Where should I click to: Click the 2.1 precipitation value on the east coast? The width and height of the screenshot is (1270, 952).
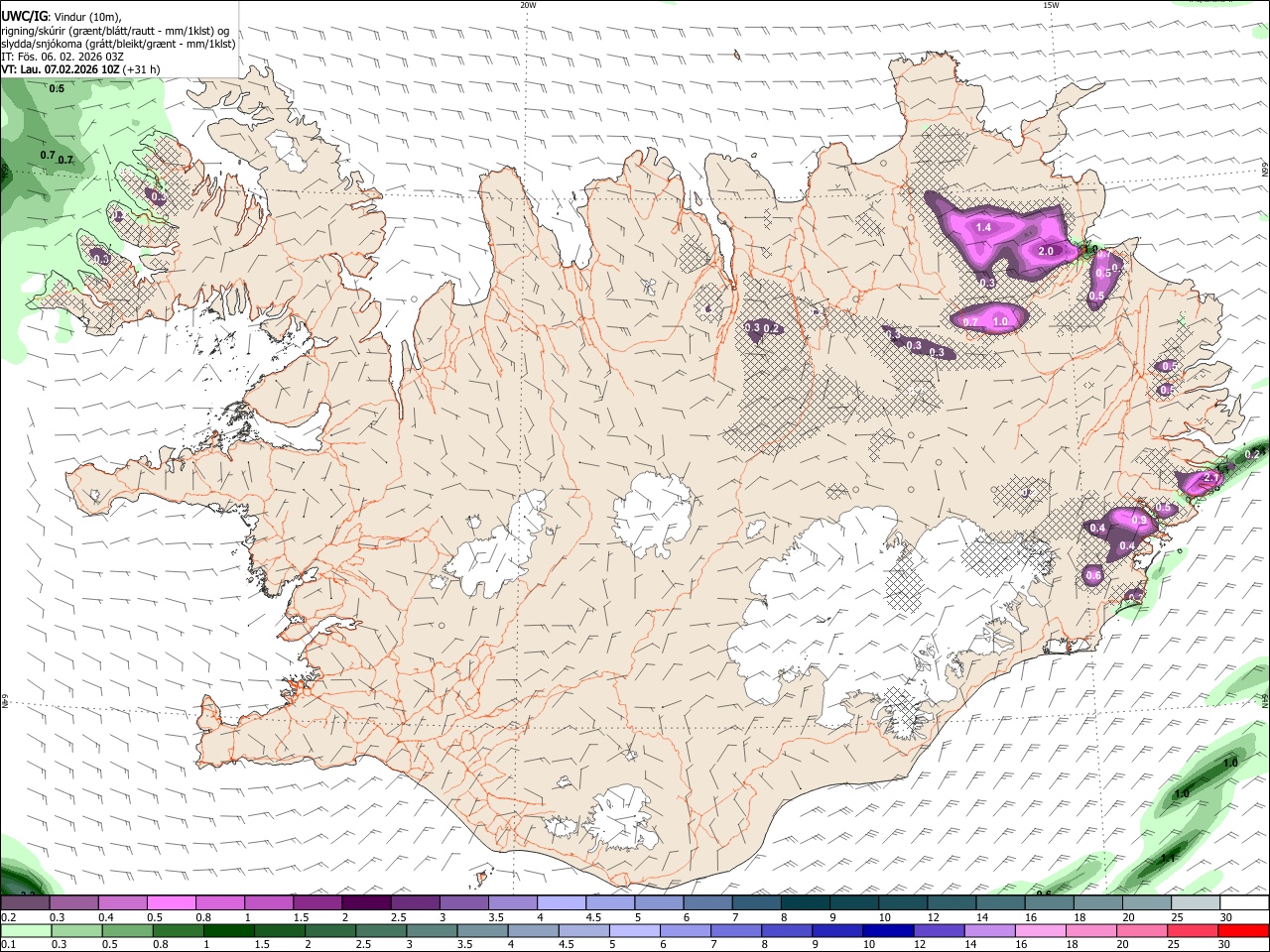(x=1209, y=478)
